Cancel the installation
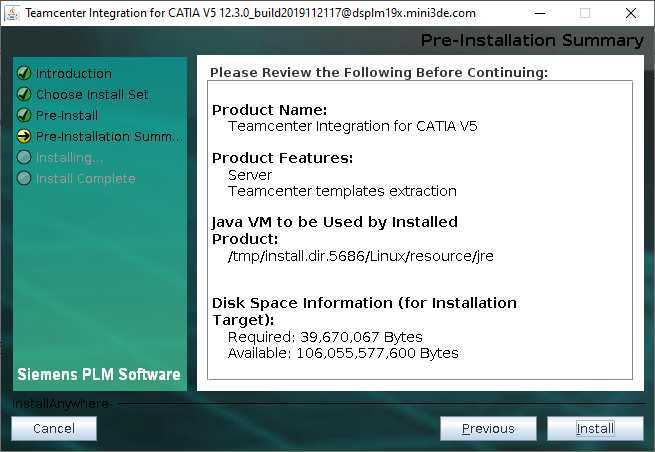This screenshot has height=452, width=655. [x=54, y=429]
